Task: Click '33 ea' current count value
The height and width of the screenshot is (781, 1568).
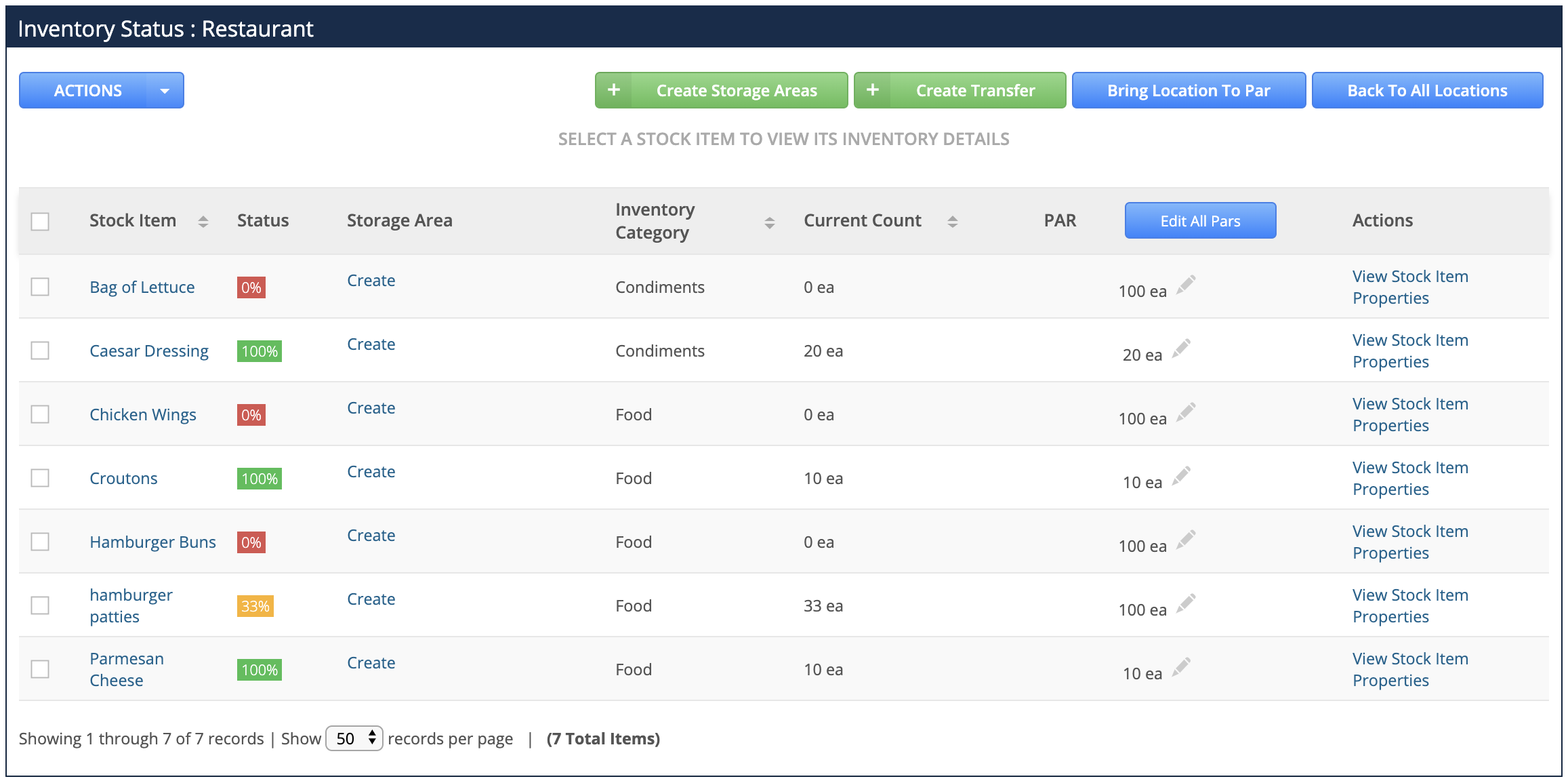Action: coord(823,606)
